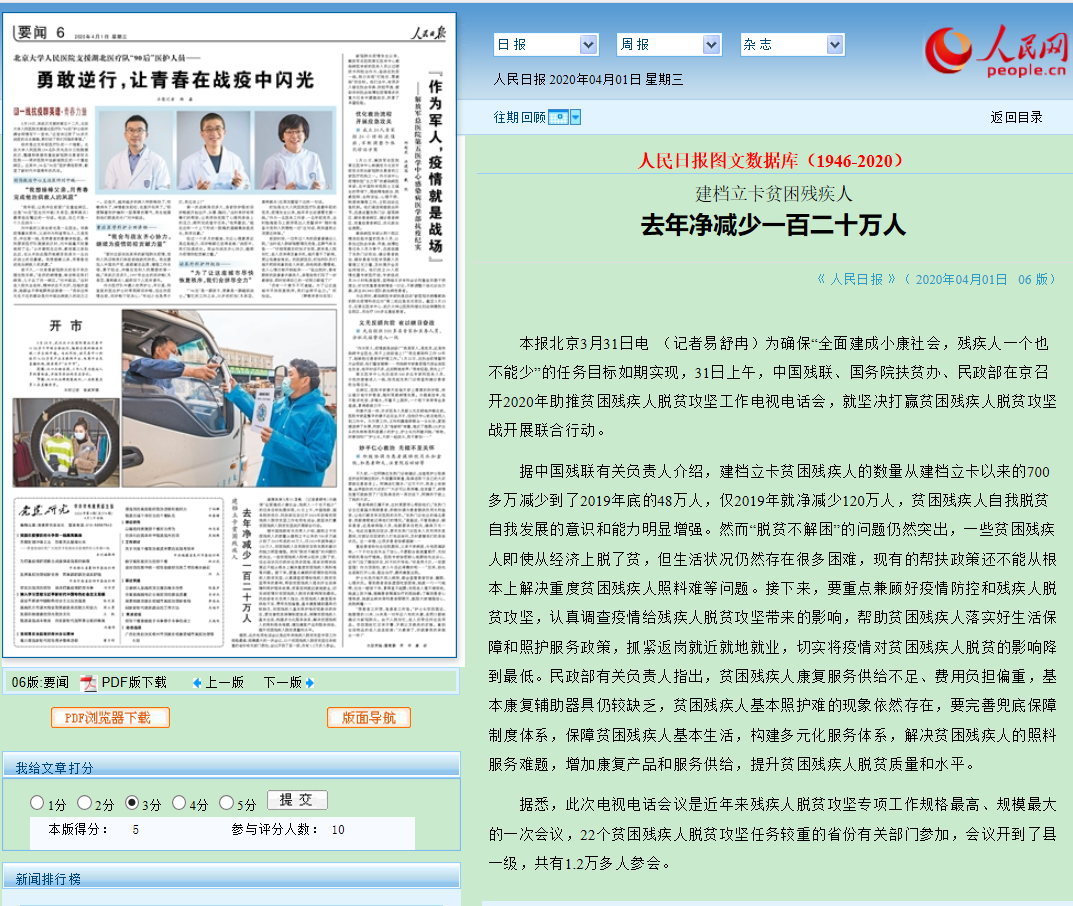Open the 杂志 dropdown menu
Screen dimensions: 1073x906
tap(792, 45)
